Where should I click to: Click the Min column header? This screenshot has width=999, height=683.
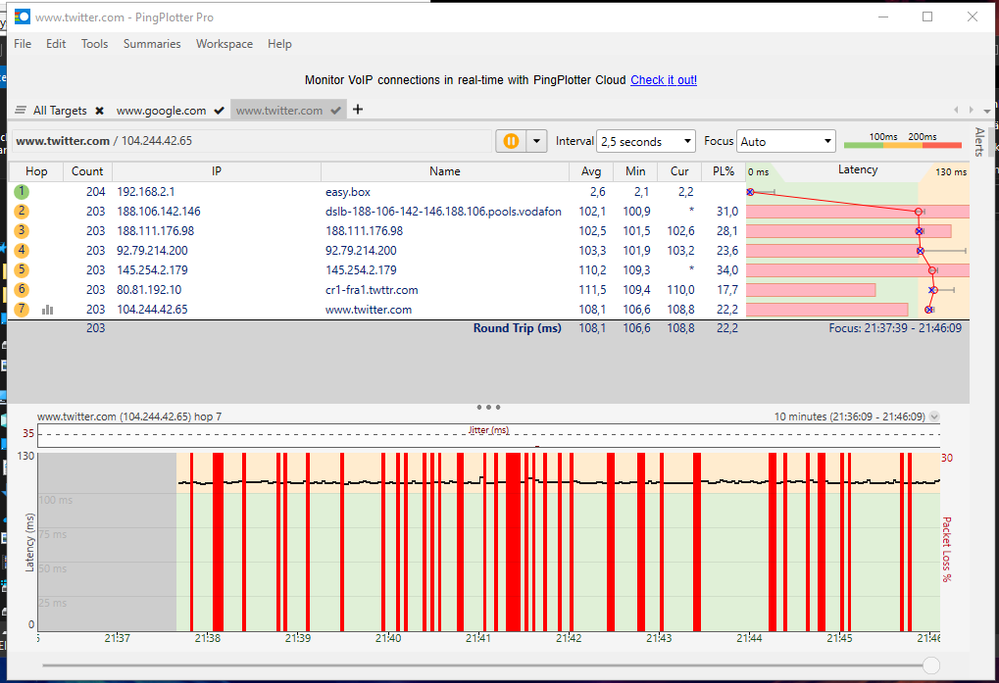[x=635, y=171]
